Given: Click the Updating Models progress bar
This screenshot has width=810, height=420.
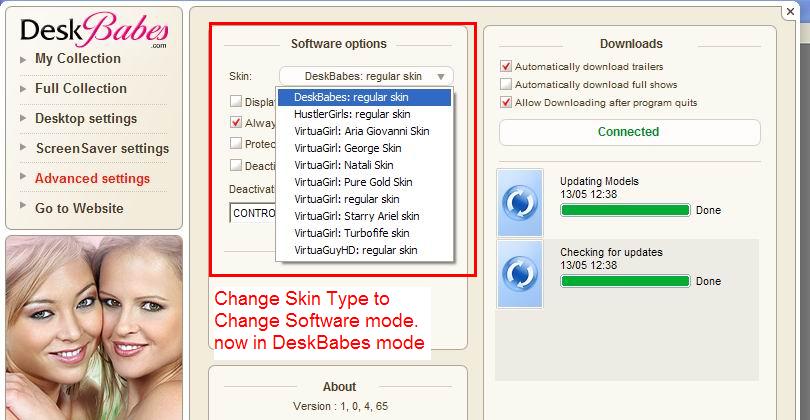Looking at the screenshot, I should [x=625, y=210].
